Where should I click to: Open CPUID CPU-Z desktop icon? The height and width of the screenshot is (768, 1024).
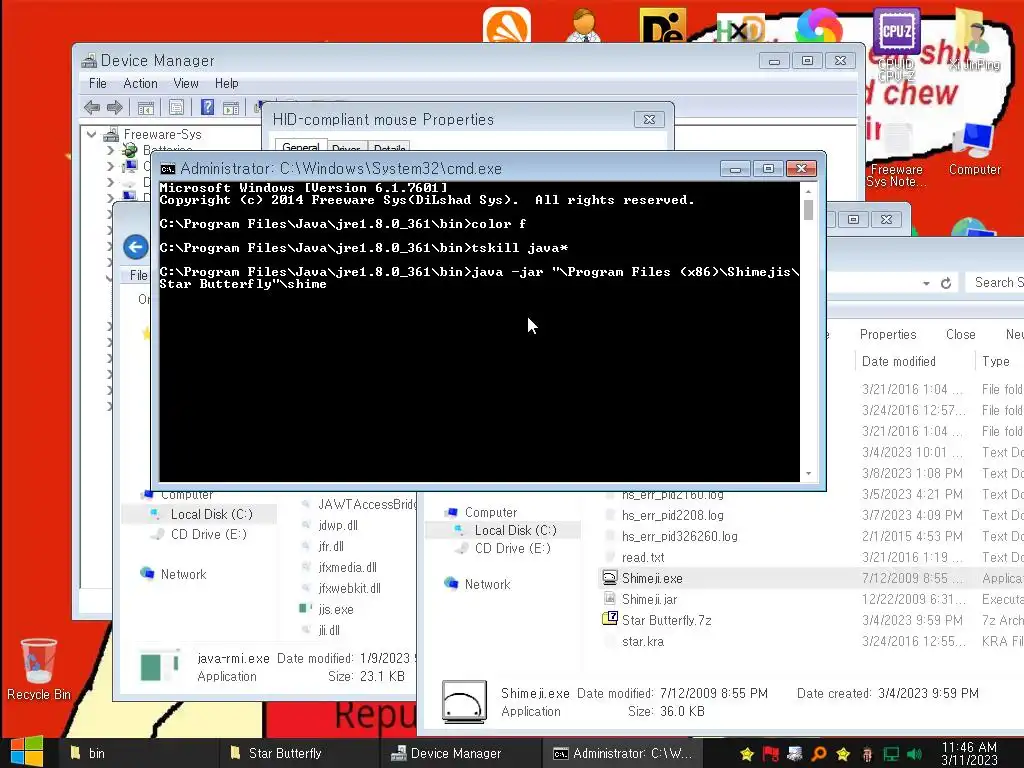coord(897,46)
